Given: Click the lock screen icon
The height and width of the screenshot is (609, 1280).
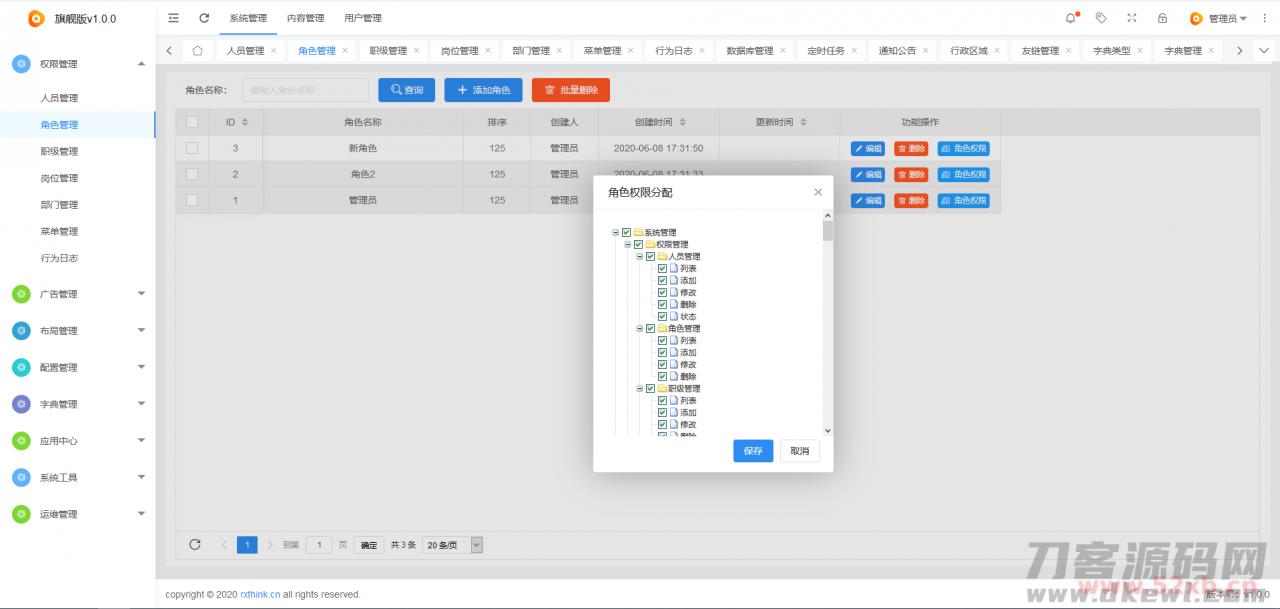Looking at the screenshot, I should click(1162, 18).
